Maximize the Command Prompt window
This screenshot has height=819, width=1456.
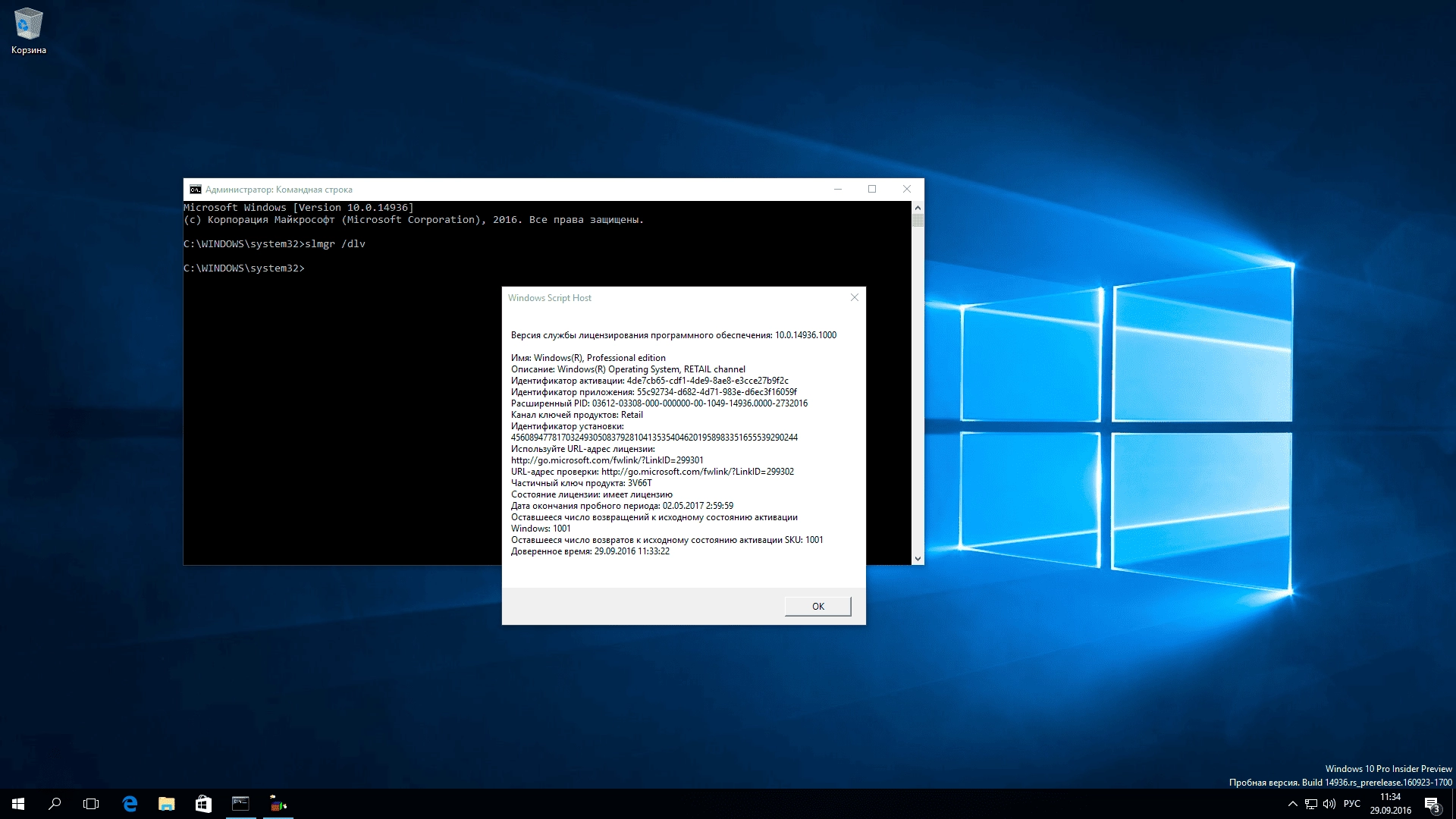(x=872, y=190)
